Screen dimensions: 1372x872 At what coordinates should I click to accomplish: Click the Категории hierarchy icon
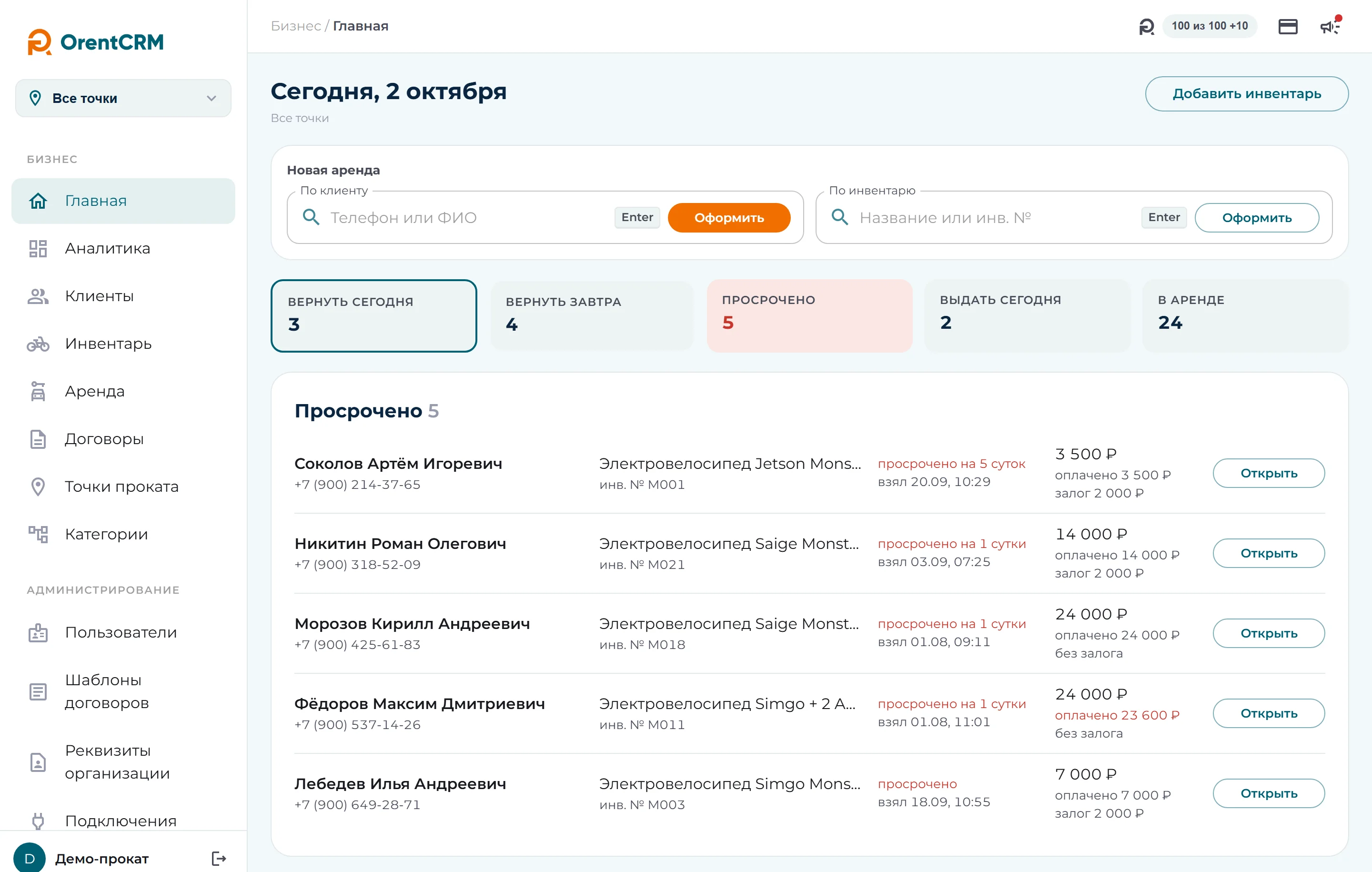pyautogui.click(x=38, y=534)
